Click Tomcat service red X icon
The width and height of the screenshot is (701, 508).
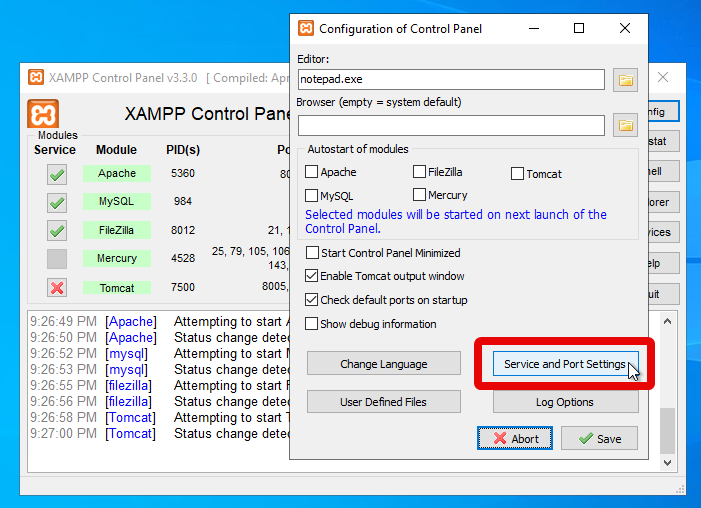[57, 288]
